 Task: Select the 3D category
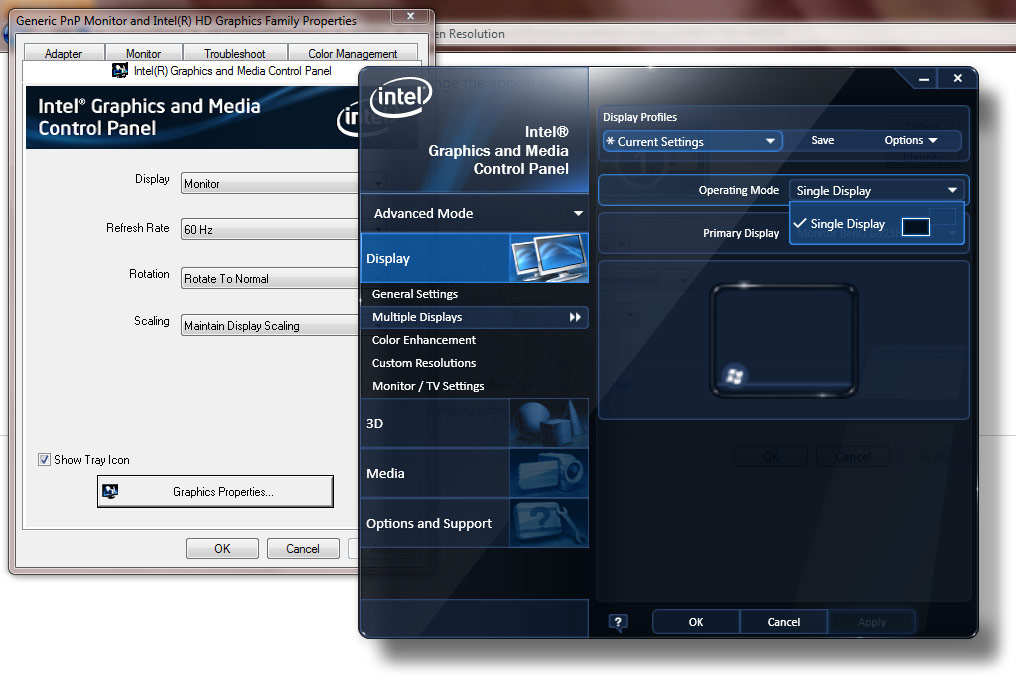[474, 423]
